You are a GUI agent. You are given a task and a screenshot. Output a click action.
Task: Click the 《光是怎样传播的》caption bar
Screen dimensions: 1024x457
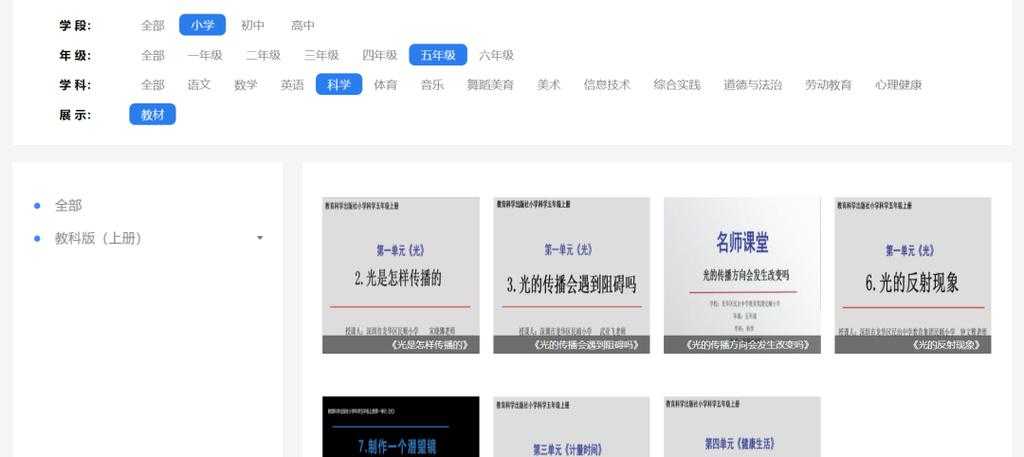[400, 345]
